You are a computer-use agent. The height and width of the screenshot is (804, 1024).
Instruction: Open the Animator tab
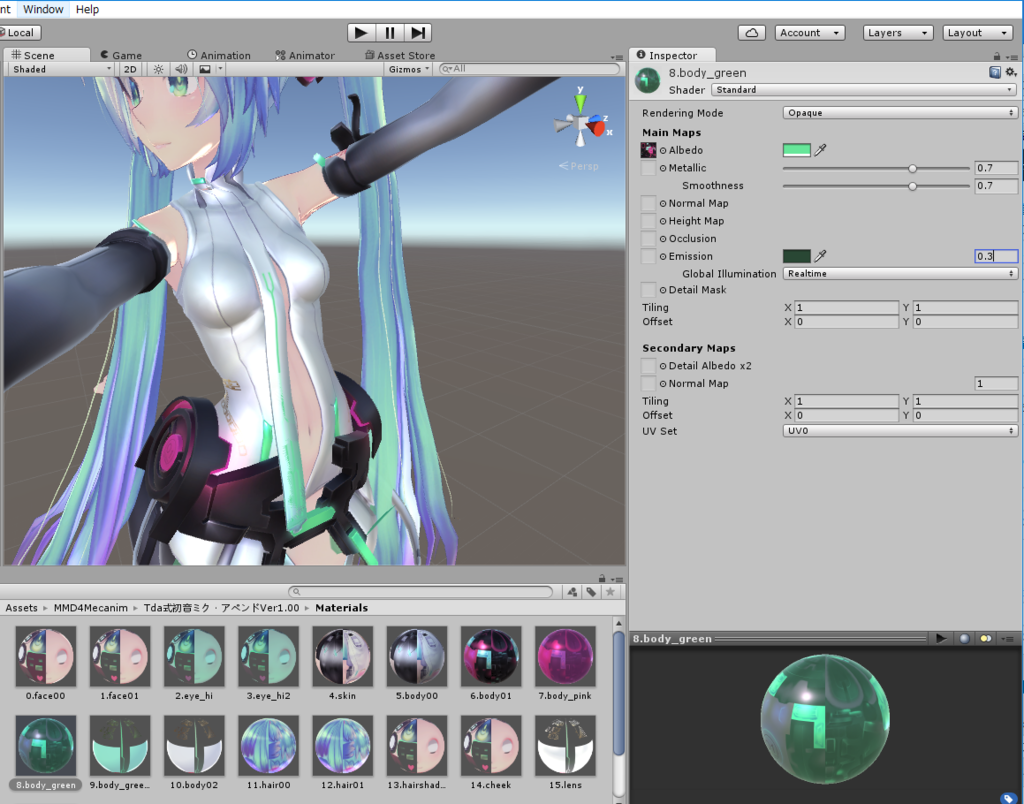[x=305, y=56]
